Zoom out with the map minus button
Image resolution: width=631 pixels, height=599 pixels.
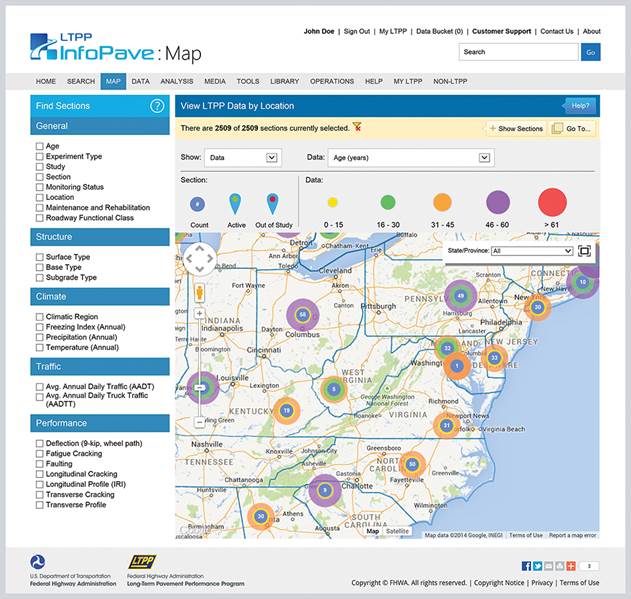coord(199,422)
